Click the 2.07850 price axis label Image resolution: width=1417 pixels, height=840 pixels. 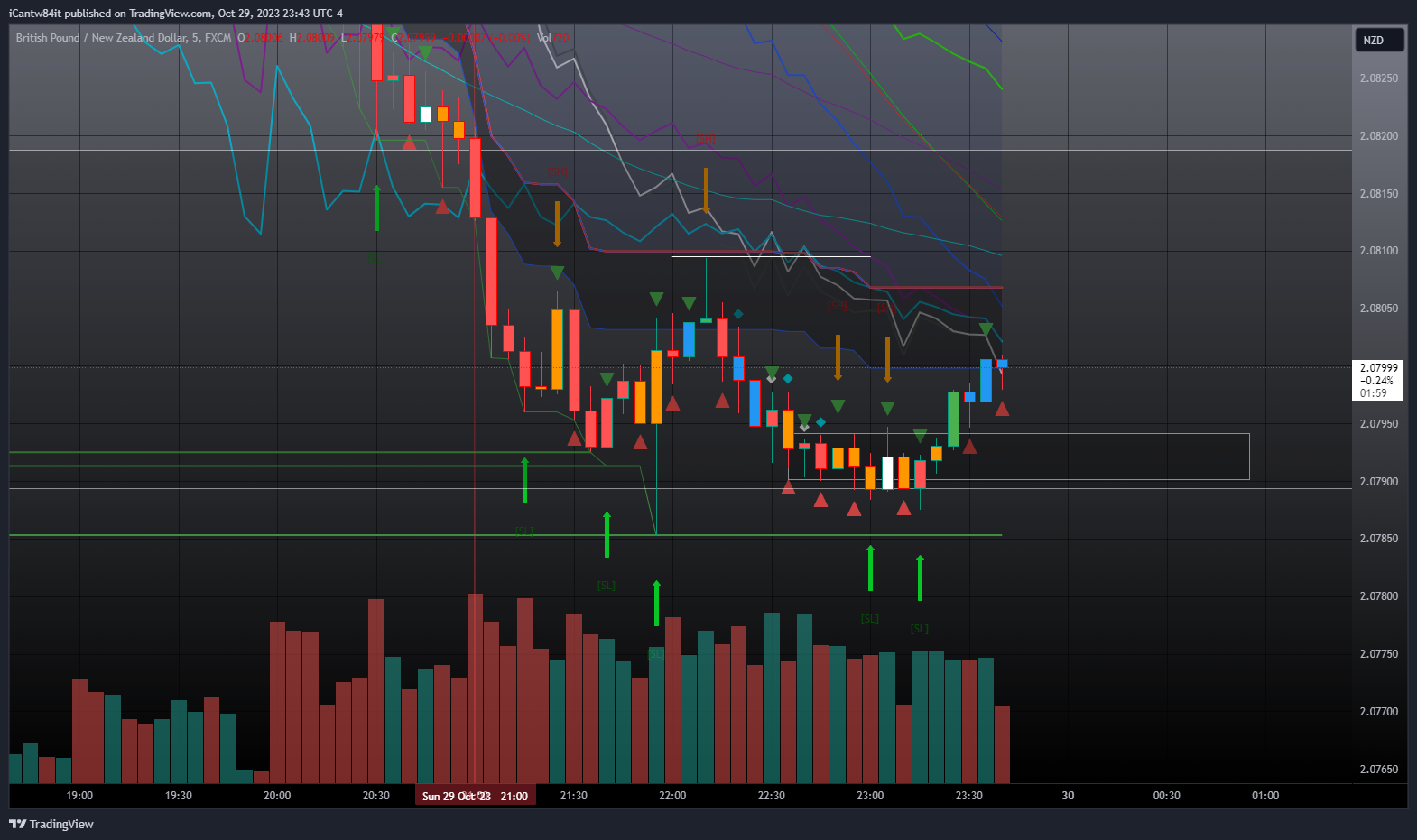1378,539
